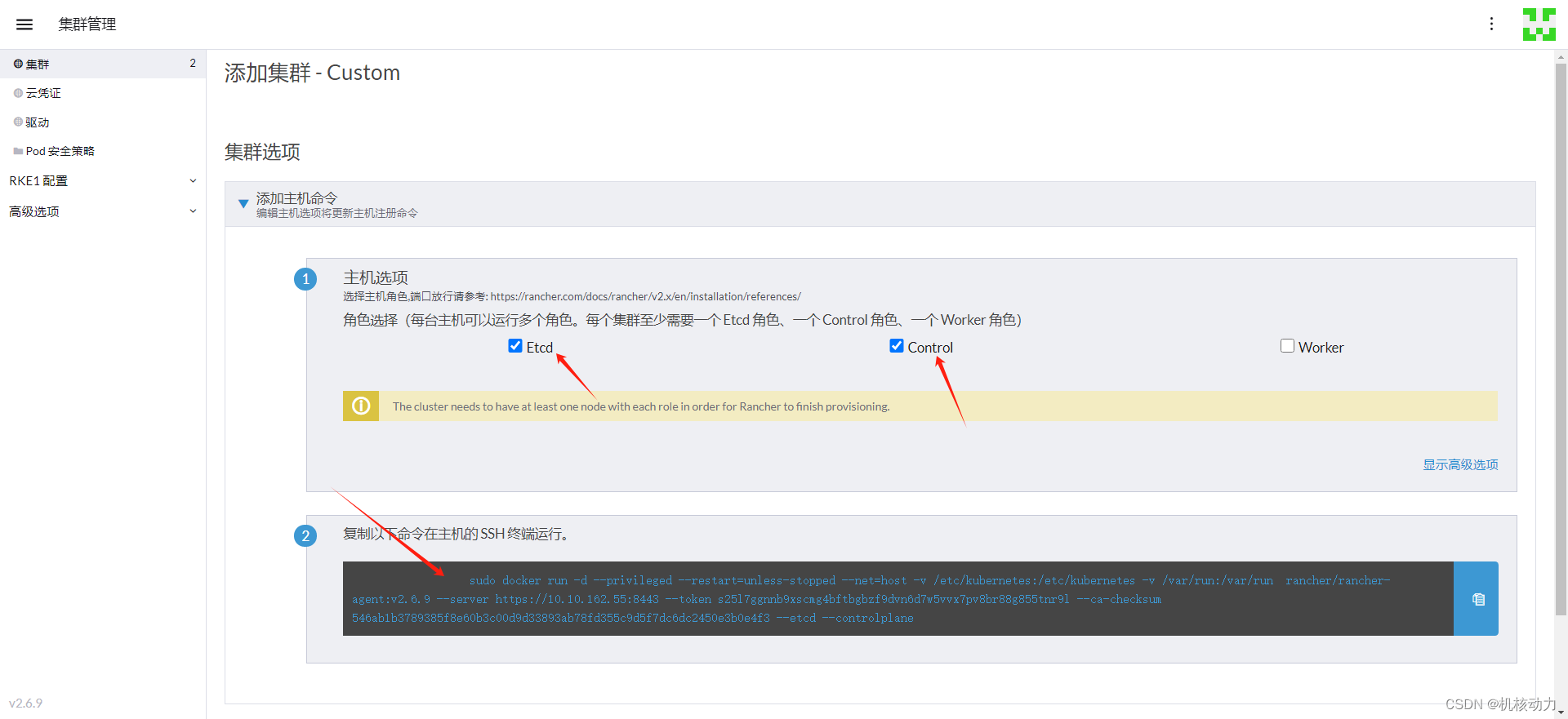This screenshot has height=719, width=1568.
Task: Click the 添加集群 - Custom page heading
Action: coord(312,73)
